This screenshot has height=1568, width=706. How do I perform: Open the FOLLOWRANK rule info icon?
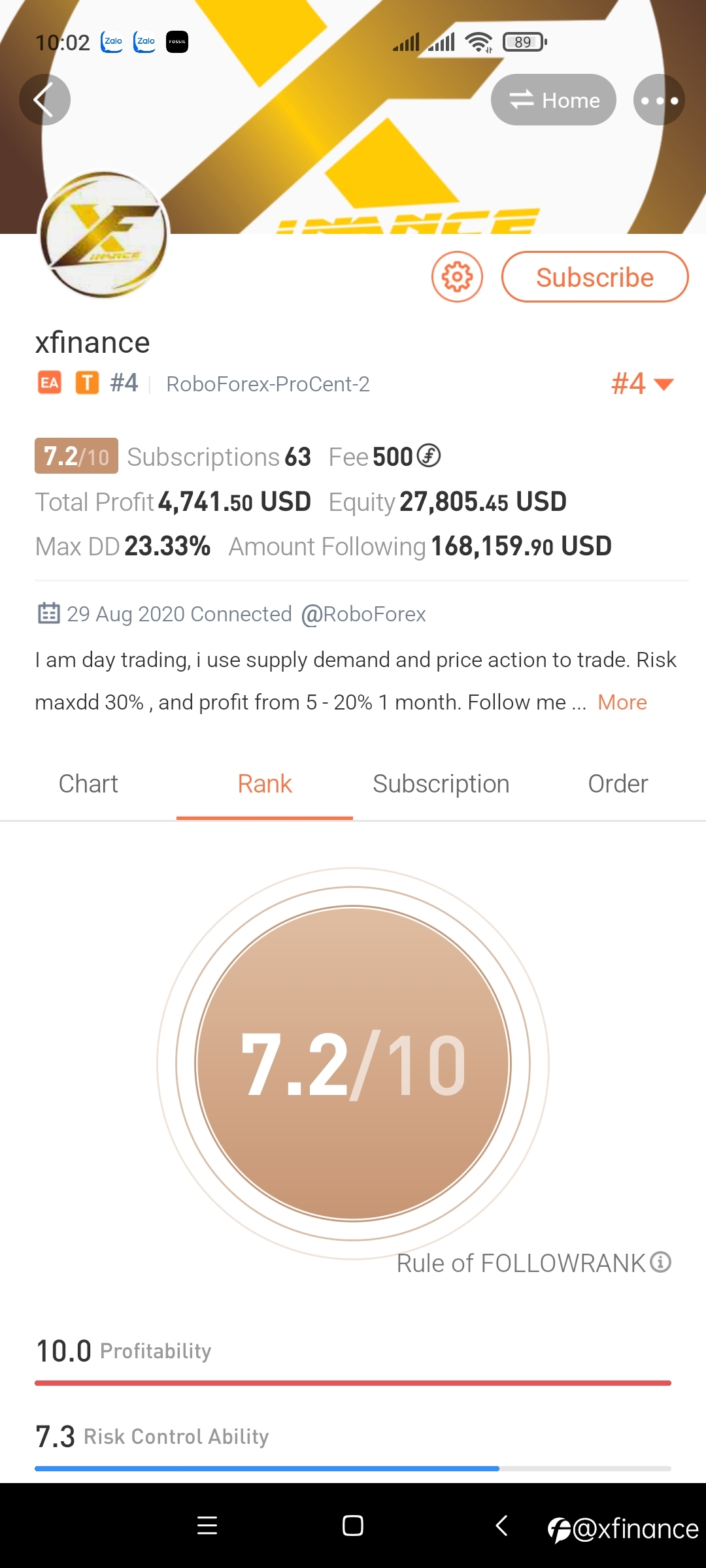click(661, 1262)
